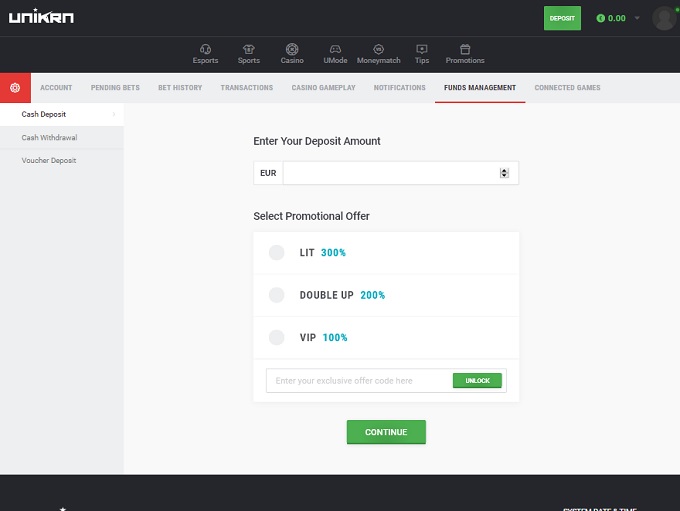
Task: Select the DOUBLE UP 200% offer
Action: [x=277, y=295]
